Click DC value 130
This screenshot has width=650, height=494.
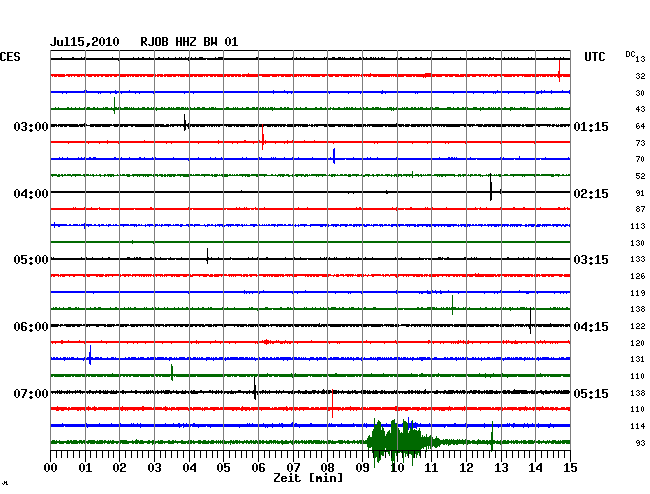point(638,243)
